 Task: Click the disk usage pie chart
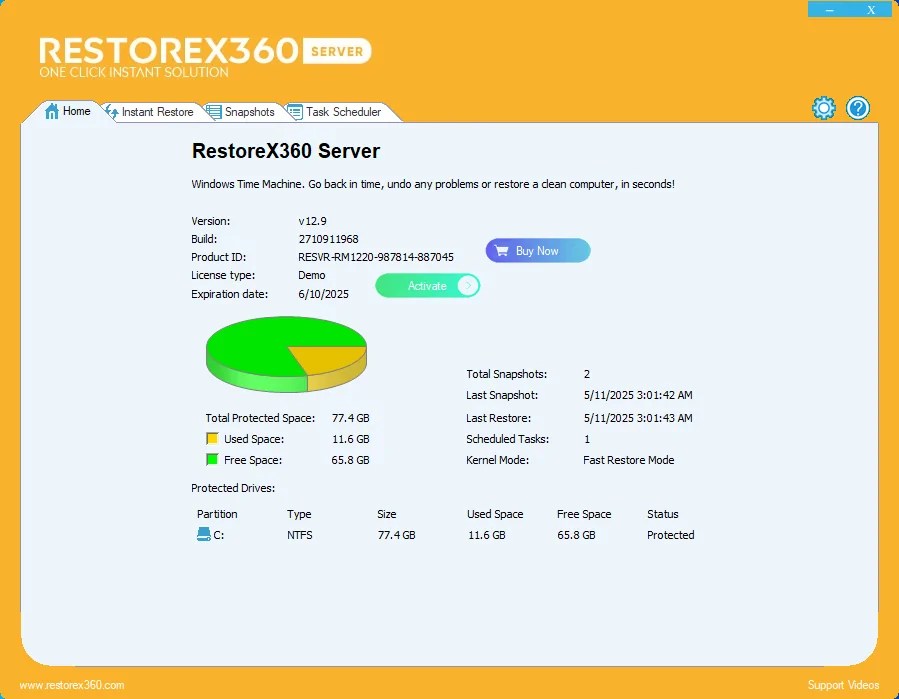(x=286, y=354)
